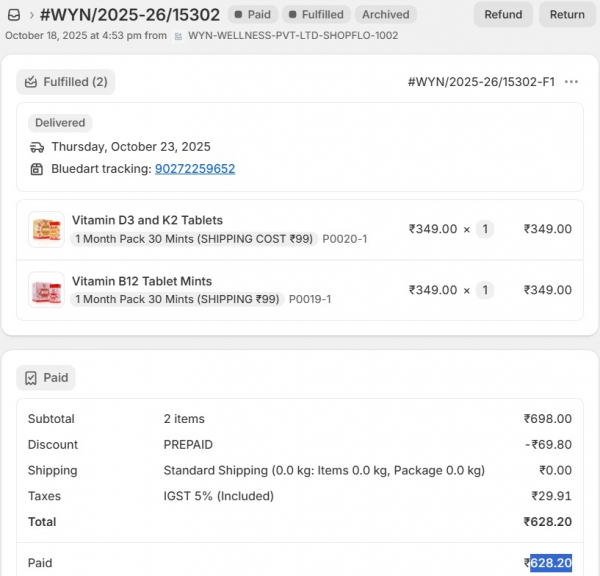The width and height of the screenshot is (600, 576).
Task: Click the orders inbox icon in breadcrumb
Action: coord(13,14)
